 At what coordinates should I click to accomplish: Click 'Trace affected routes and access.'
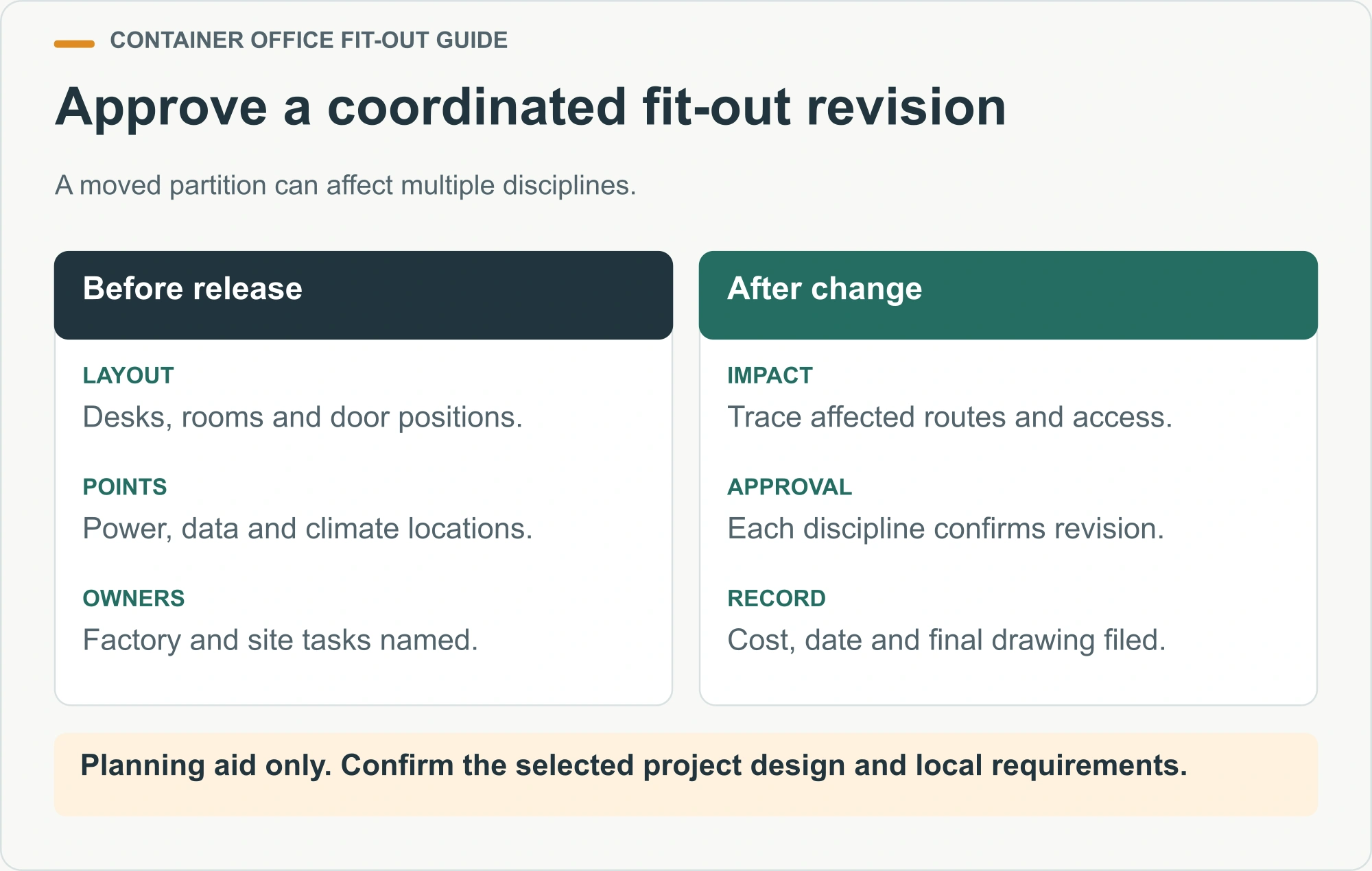tap(950, 418)
